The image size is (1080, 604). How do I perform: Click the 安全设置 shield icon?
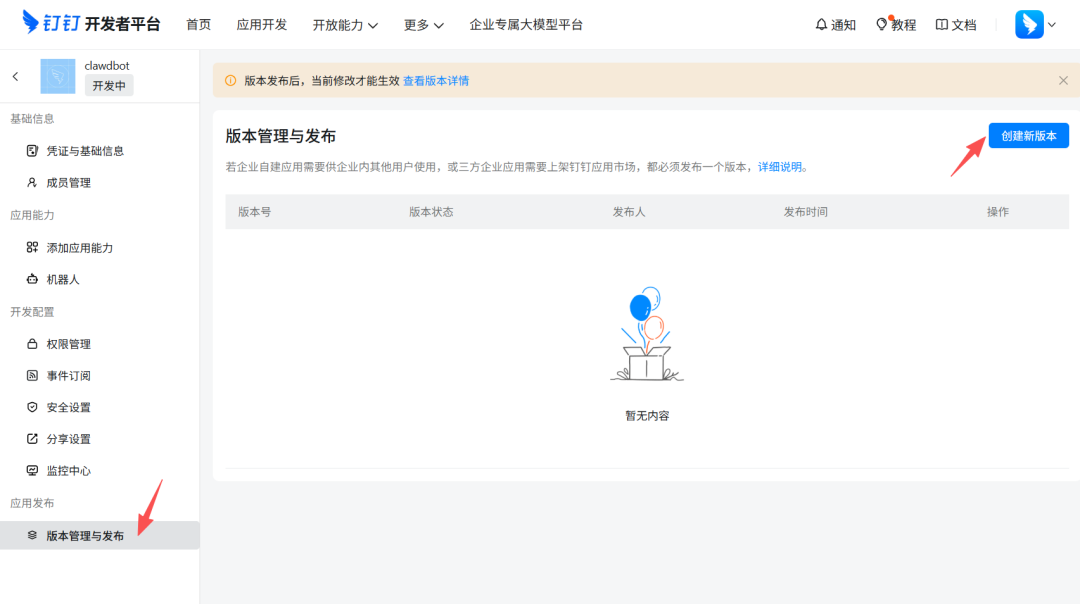click(x=32, y=407)
